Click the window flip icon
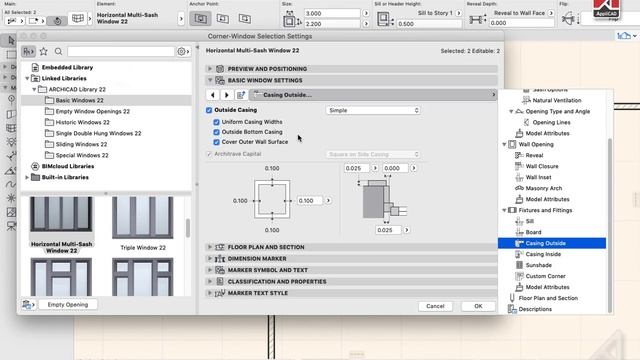640x360 pixels. [x=569, y=19]
